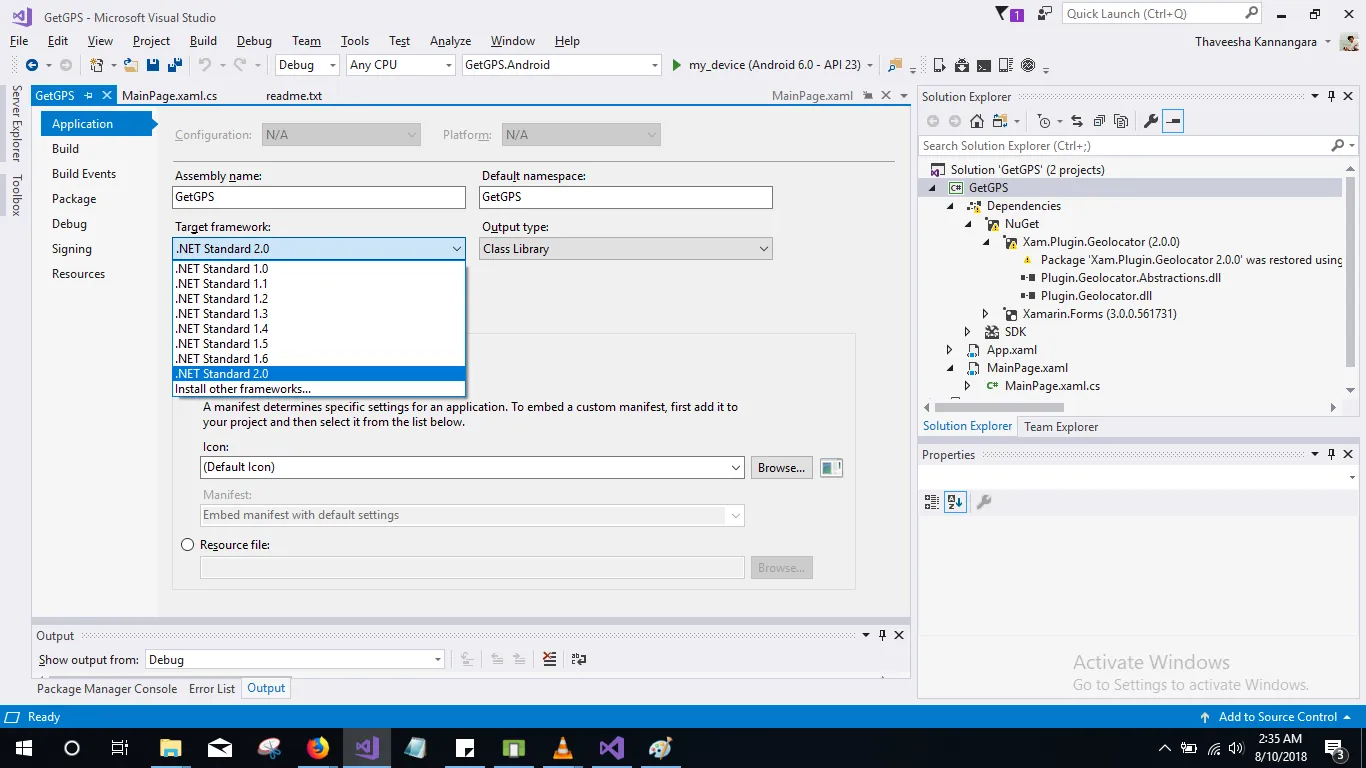
Task: Open VLC media player from the taskbar
Action: coord(563,747)
